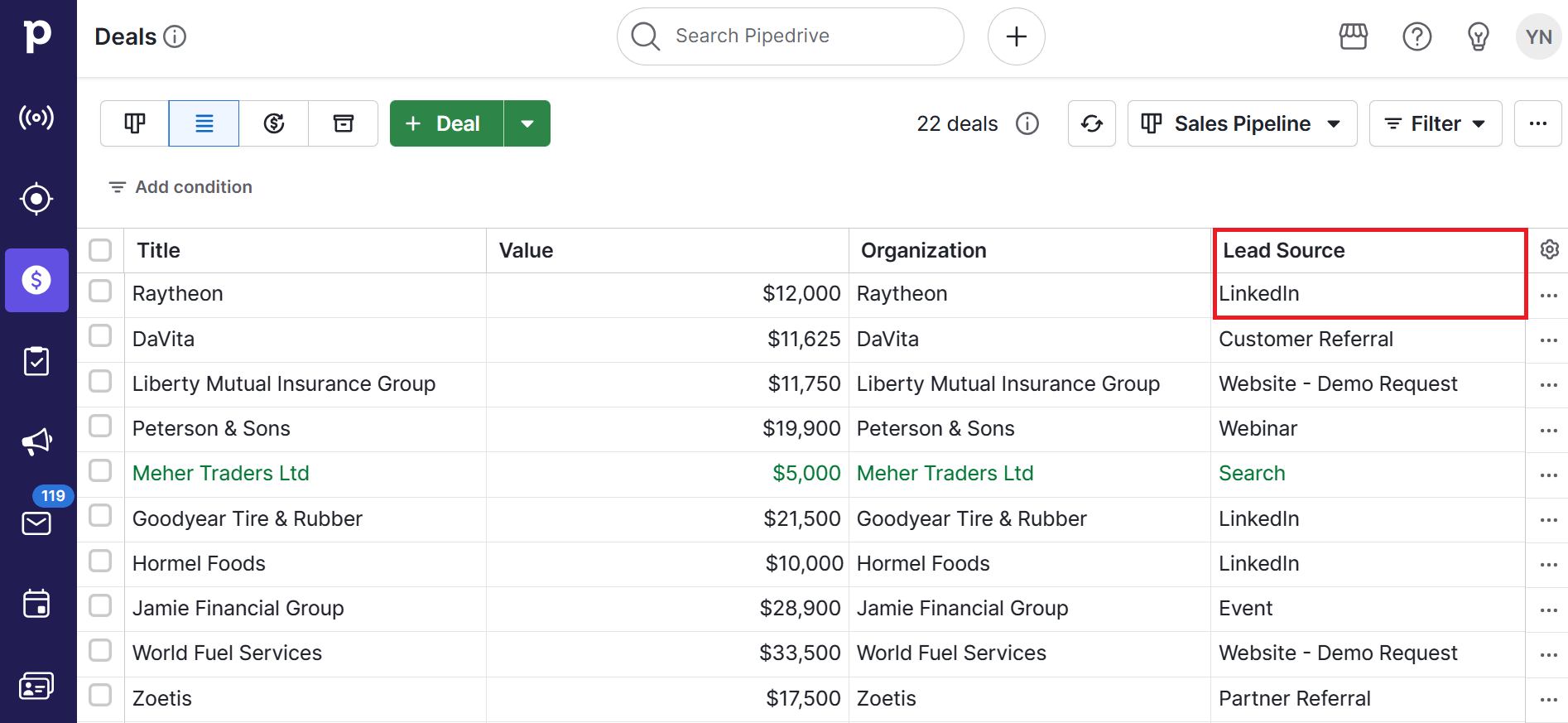Check the Goodyear Tire & Rubber checkbox
This screenshot has width=1568, height=723.
pyautogui.click(x=100, y=515)
